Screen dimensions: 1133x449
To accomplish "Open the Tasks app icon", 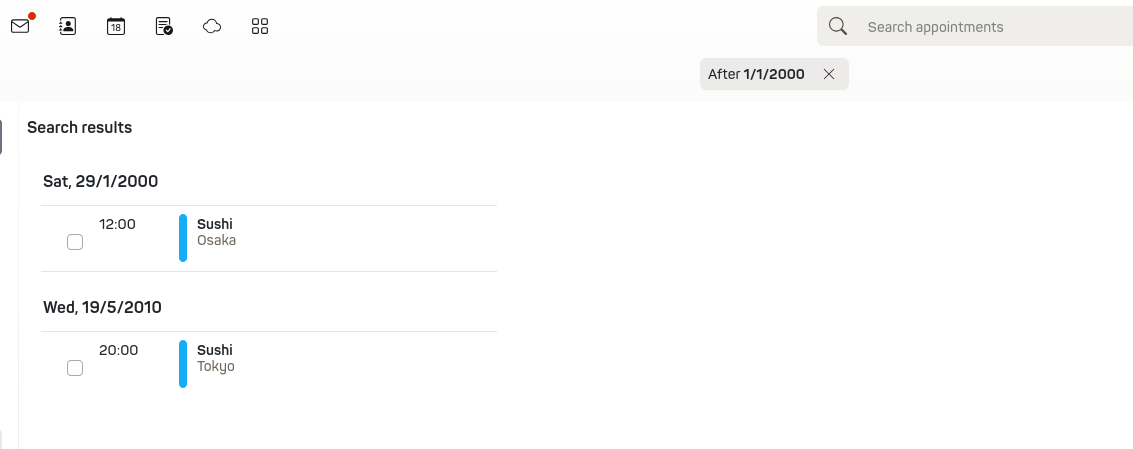I will 164,27.
